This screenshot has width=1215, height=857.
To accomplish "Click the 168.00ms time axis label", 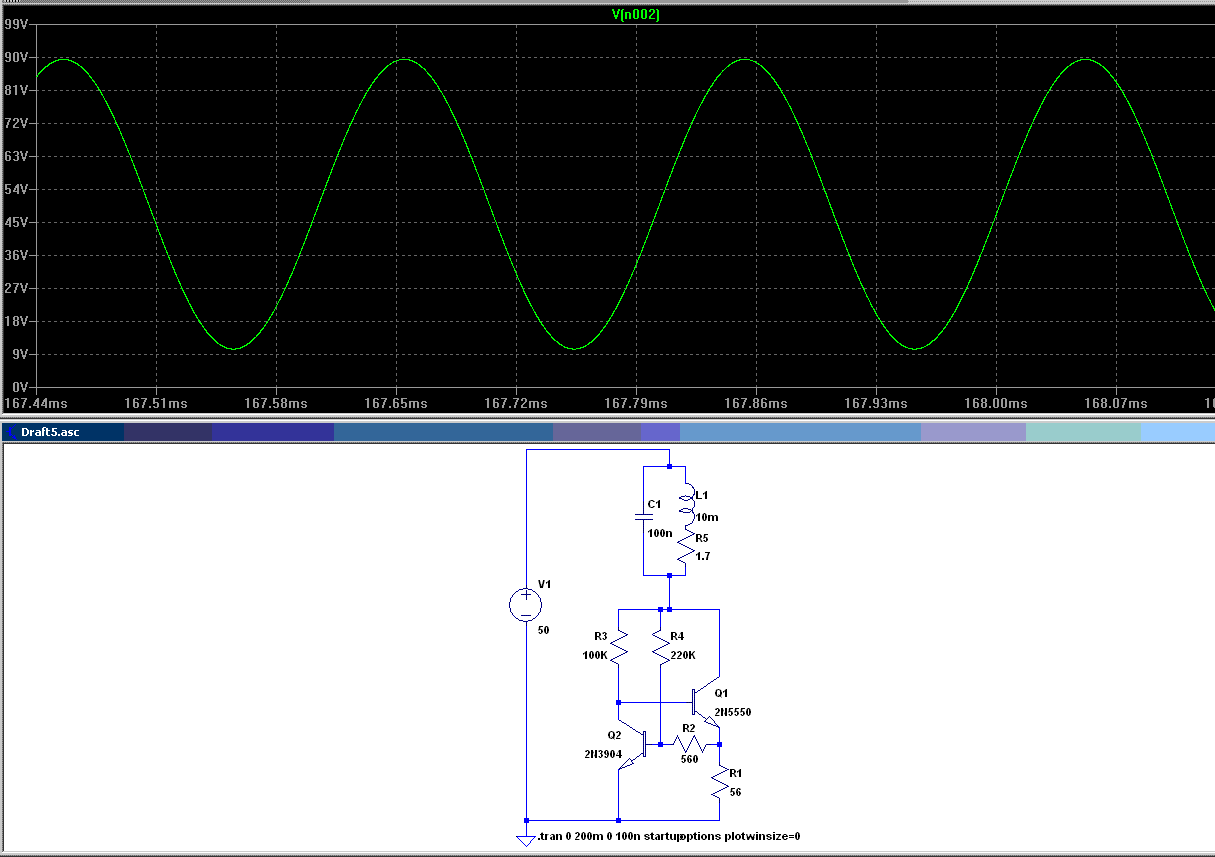I will pyautogui.click(x=996, y=403).
